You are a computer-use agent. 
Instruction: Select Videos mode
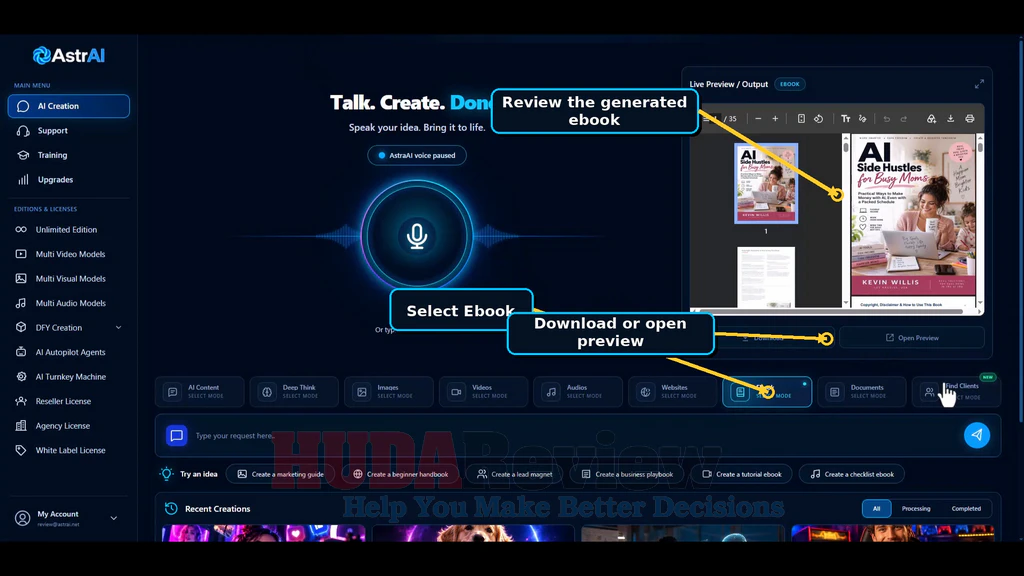(484, 392)
